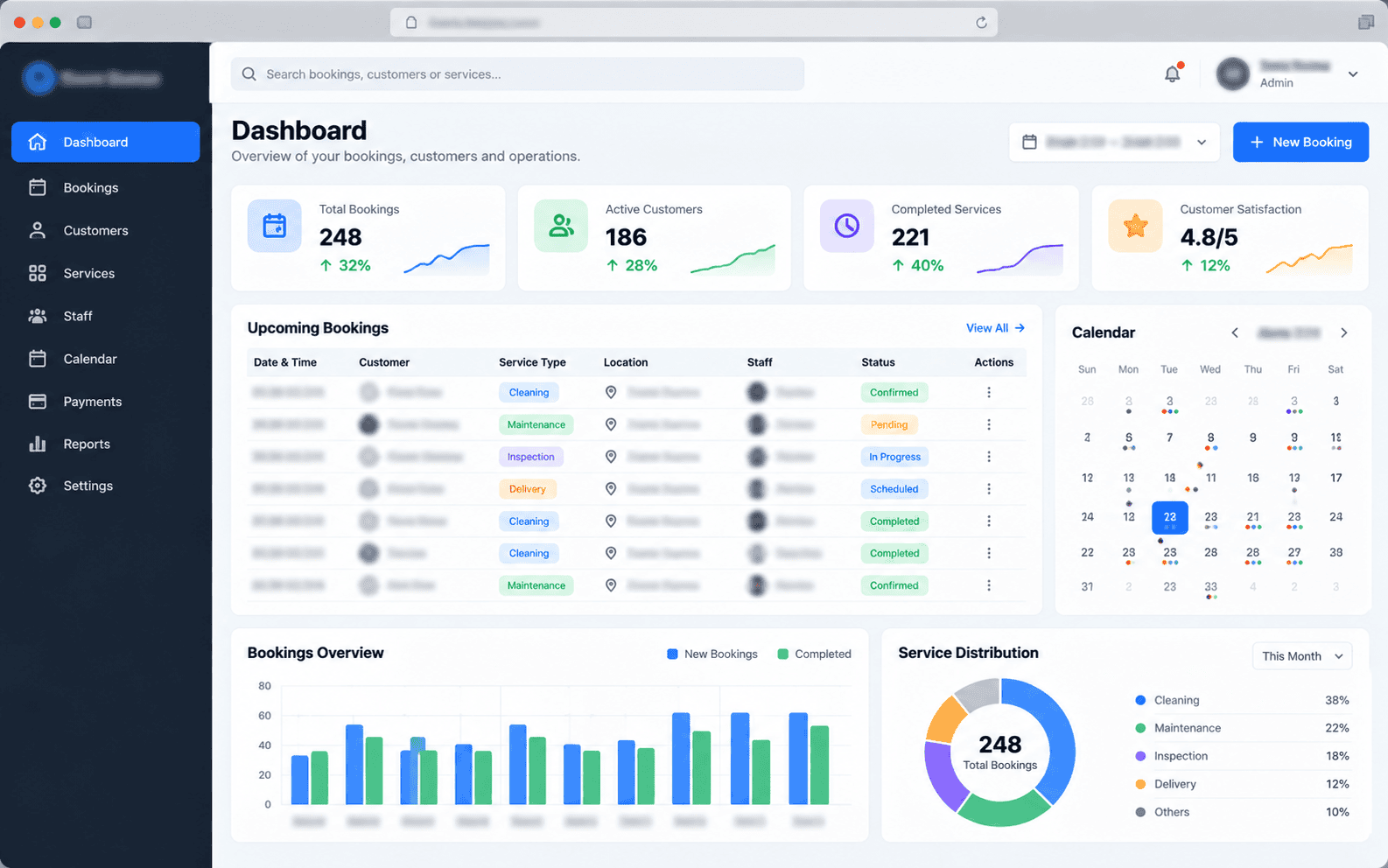
Task: Click the search magnifier icon
Action: [x=249, y=74]
